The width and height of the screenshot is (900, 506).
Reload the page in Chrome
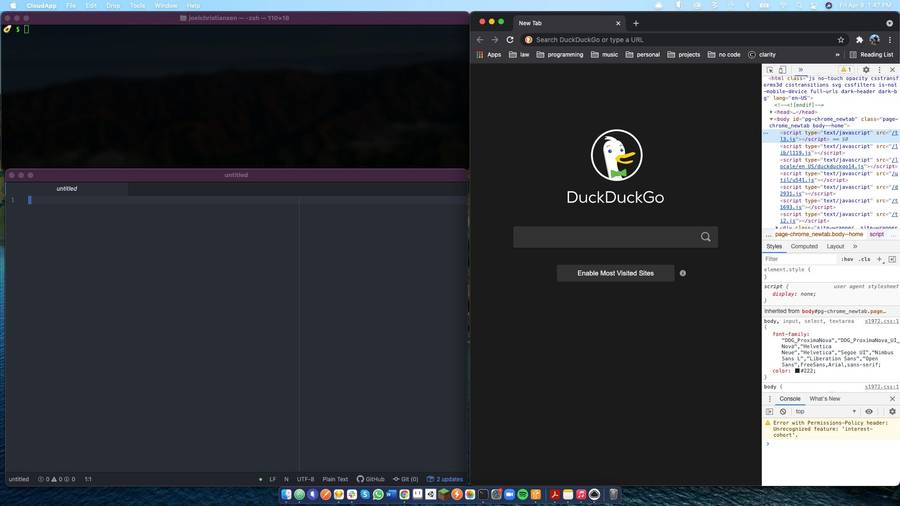pyautogui.click(x=510, y=40)
